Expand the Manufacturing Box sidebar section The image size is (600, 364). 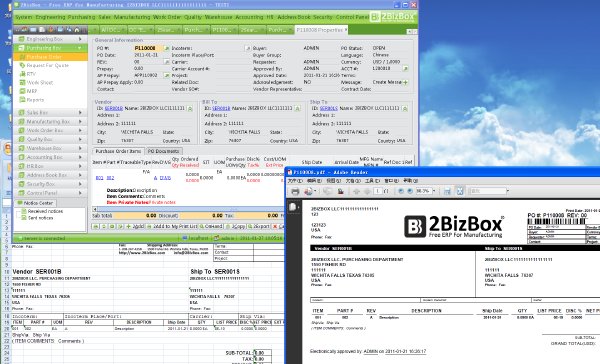[x=51, y=121]
